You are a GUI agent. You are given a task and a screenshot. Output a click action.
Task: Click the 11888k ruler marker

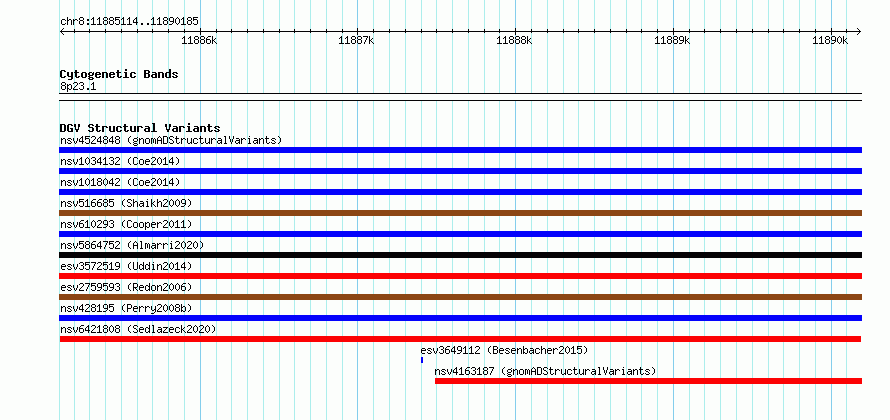[x=514, y=40]
